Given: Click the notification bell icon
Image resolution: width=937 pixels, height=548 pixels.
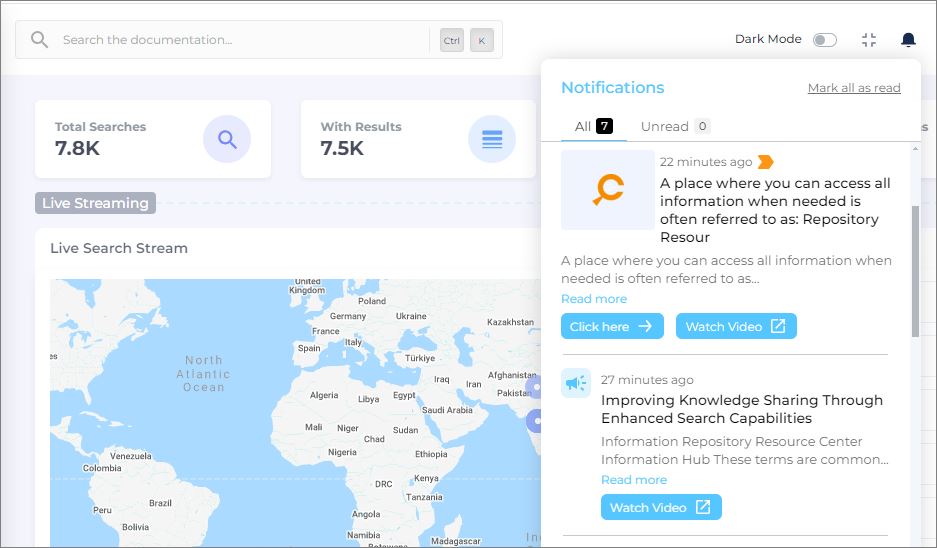Looking at the screenshot, I should click(908, 40).
